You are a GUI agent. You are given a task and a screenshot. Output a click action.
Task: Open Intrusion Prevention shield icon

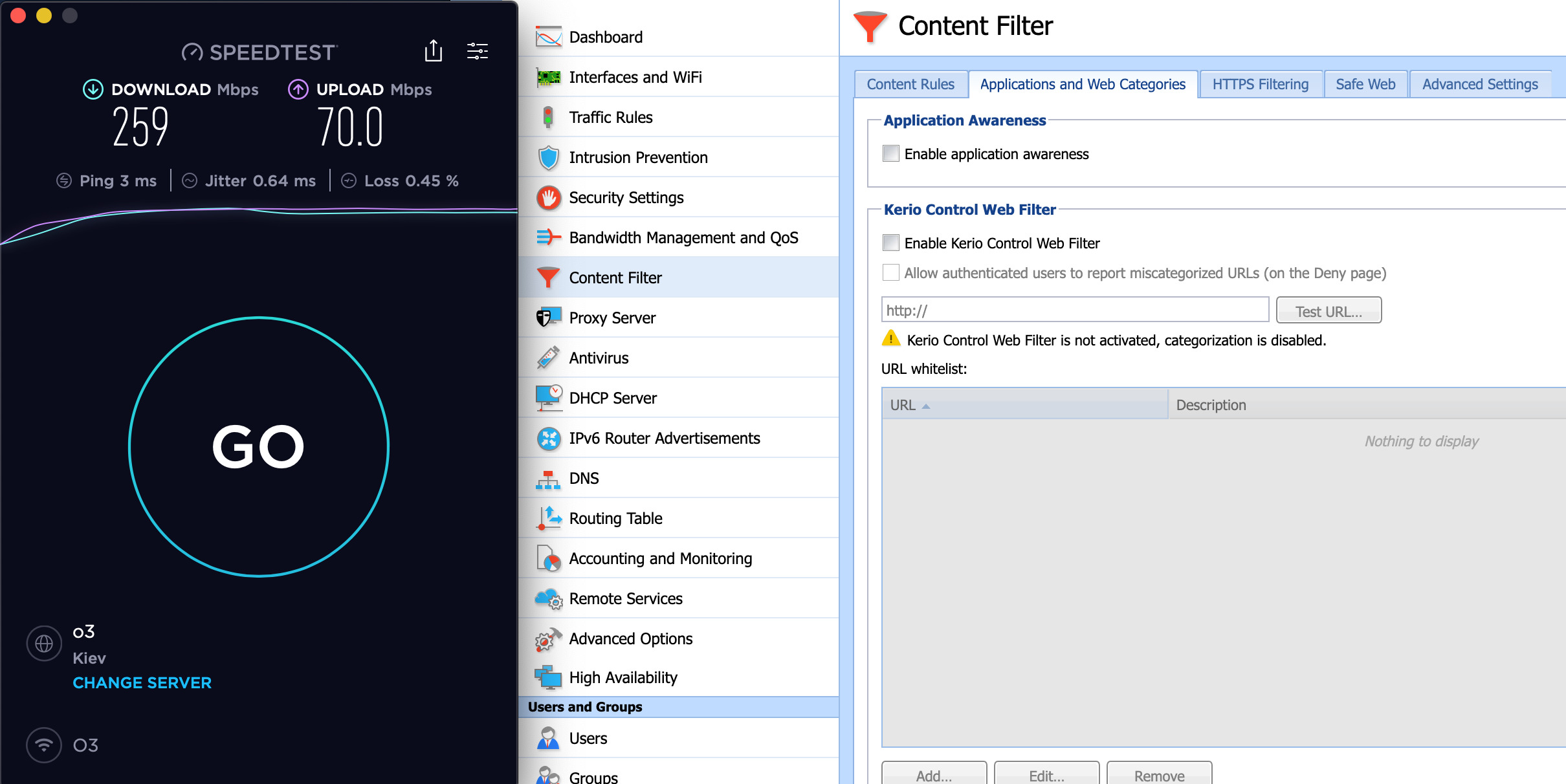pos(548,157)
